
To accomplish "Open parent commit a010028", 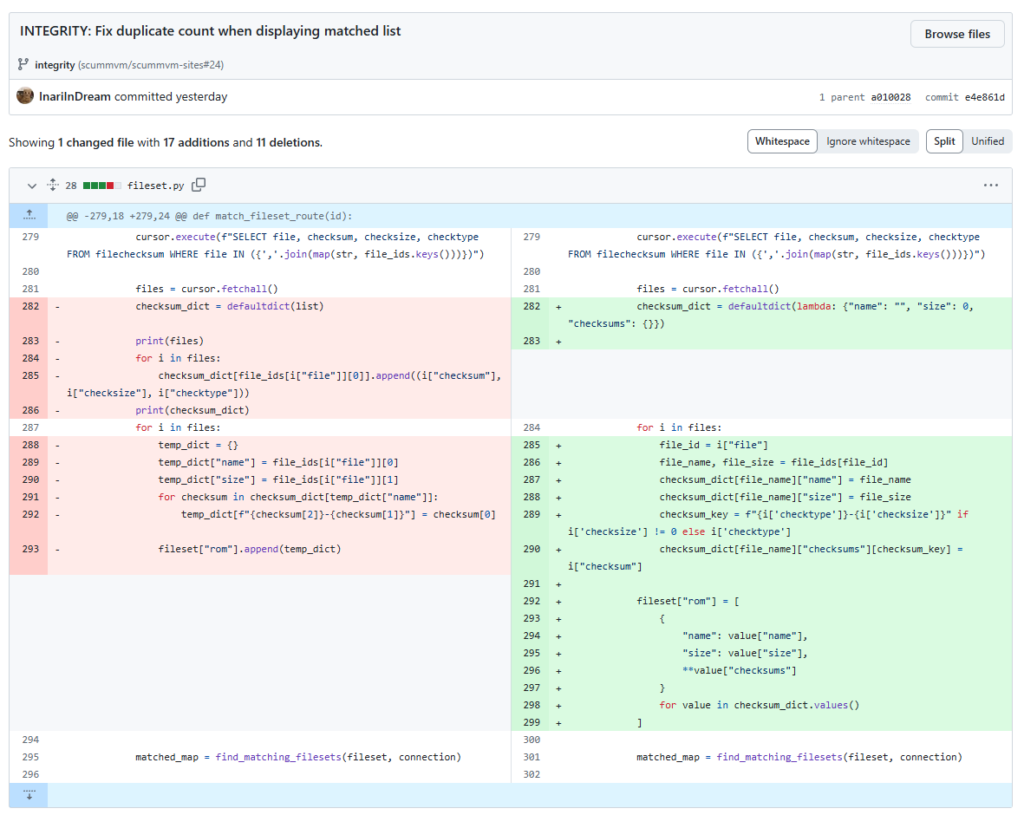I will pos(890,97).
